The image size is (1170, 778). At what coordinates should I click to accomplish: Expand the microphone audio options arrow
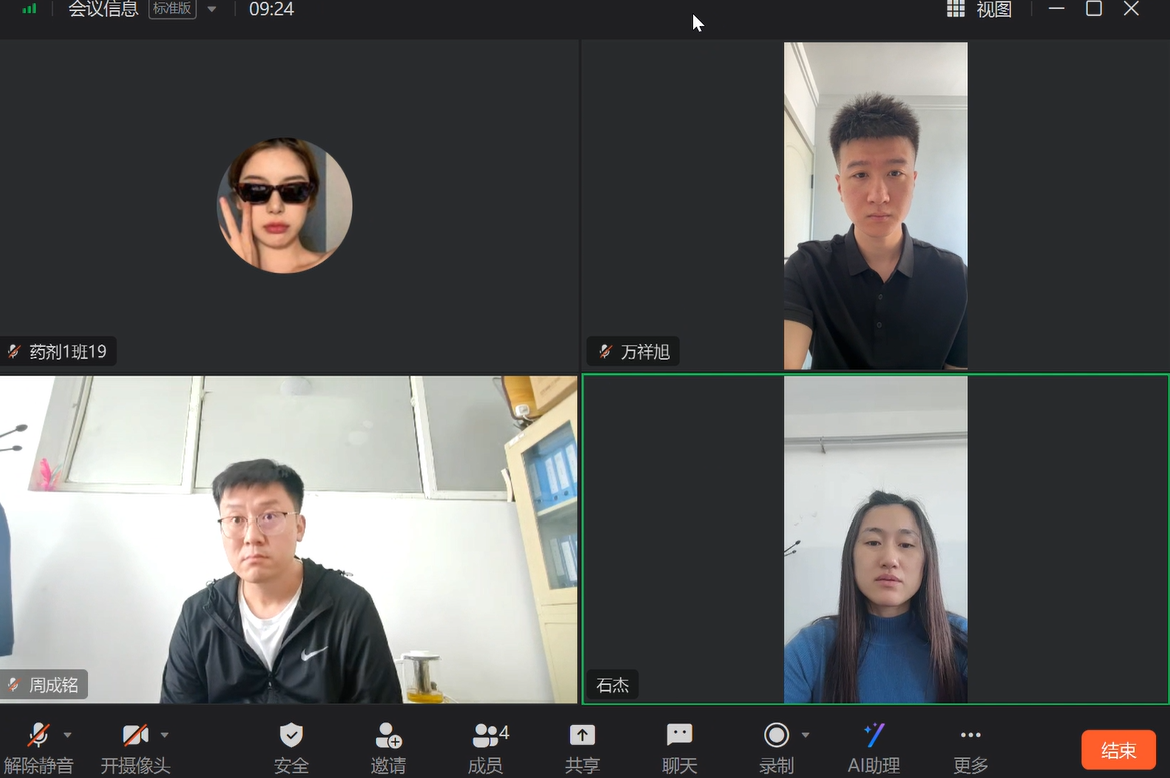(68, 735)
